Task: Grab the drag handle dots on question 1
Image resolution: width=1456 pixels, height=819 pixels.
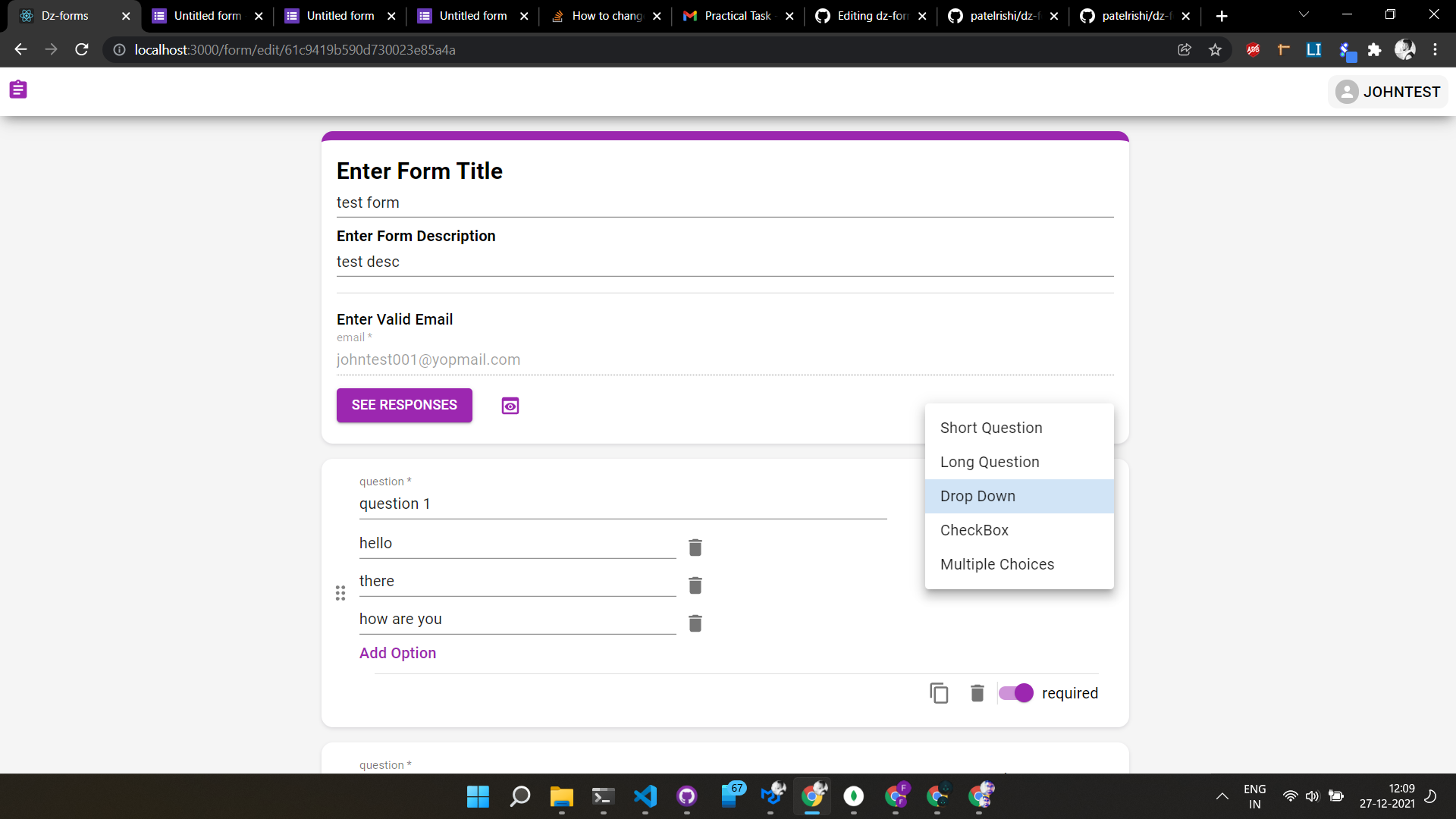Action: 340,593
